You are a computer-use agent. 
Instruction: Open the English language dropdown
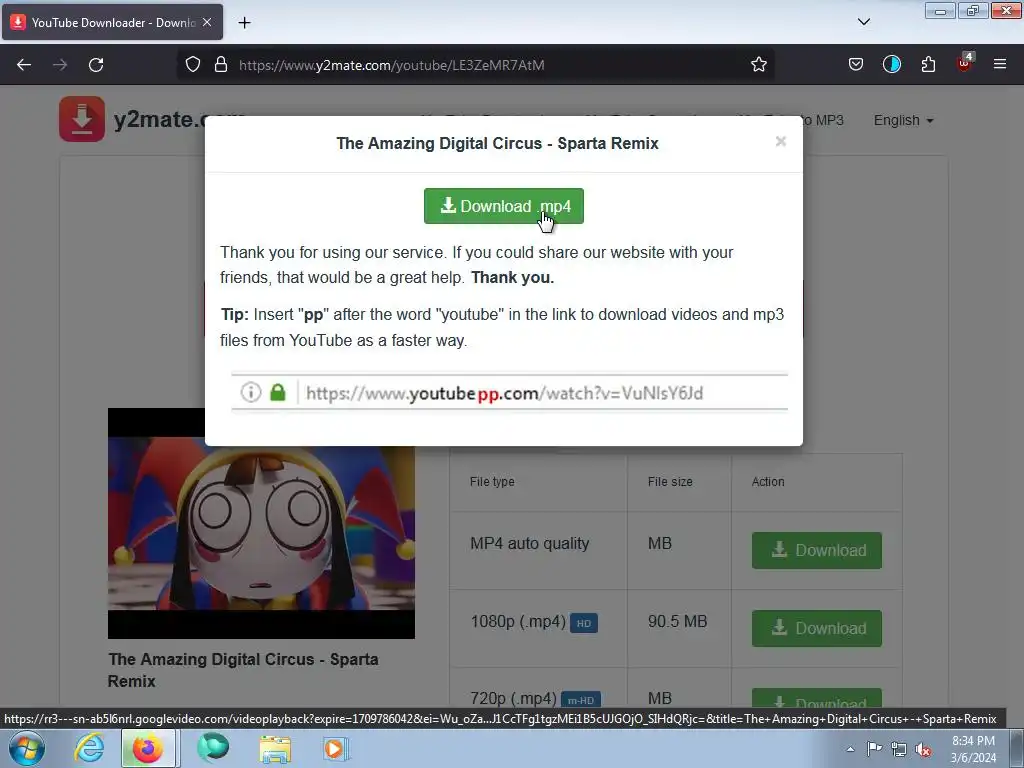tap(903, 120)
